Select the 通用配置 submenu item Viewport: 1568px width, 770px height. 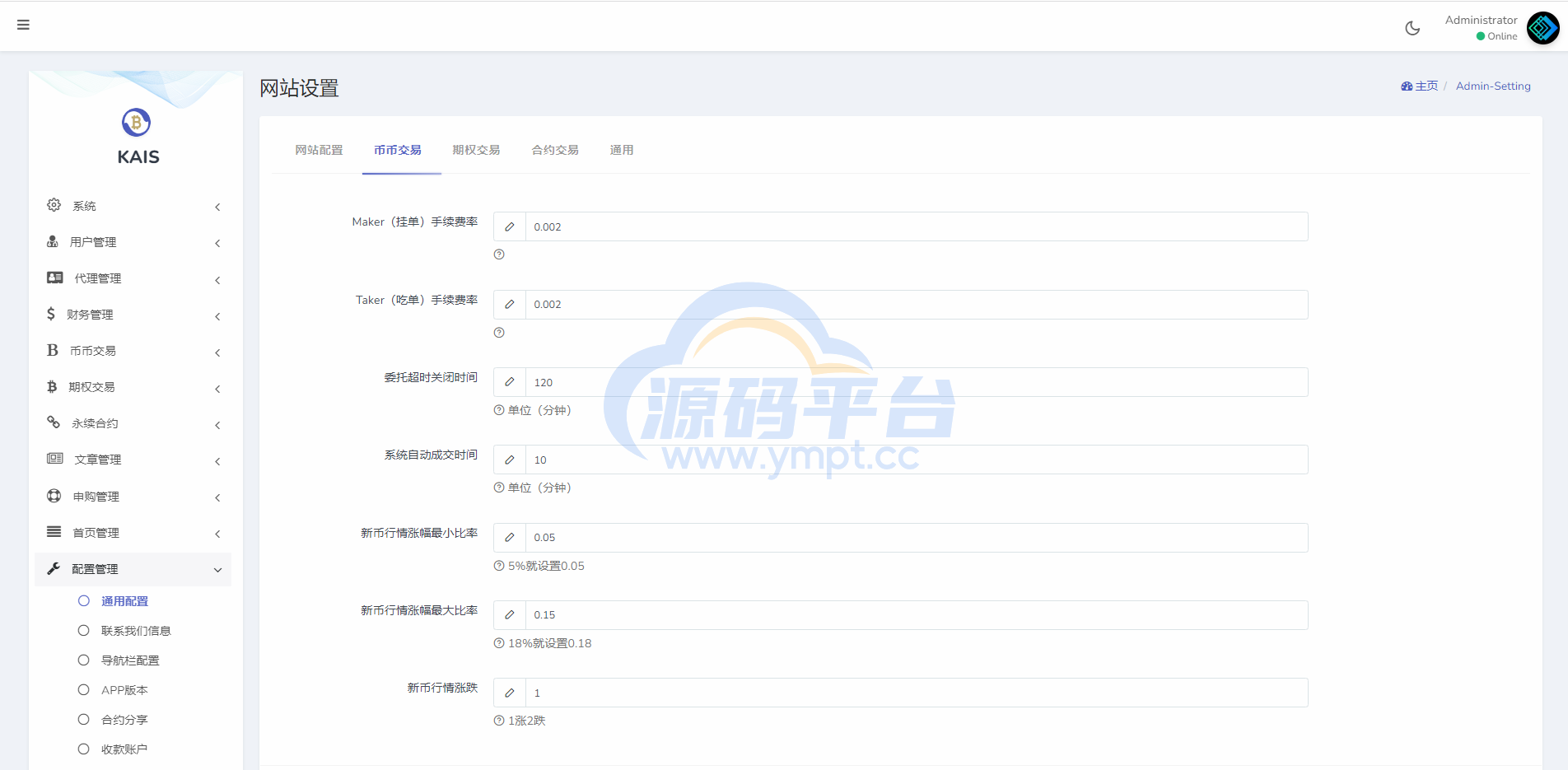124,601
